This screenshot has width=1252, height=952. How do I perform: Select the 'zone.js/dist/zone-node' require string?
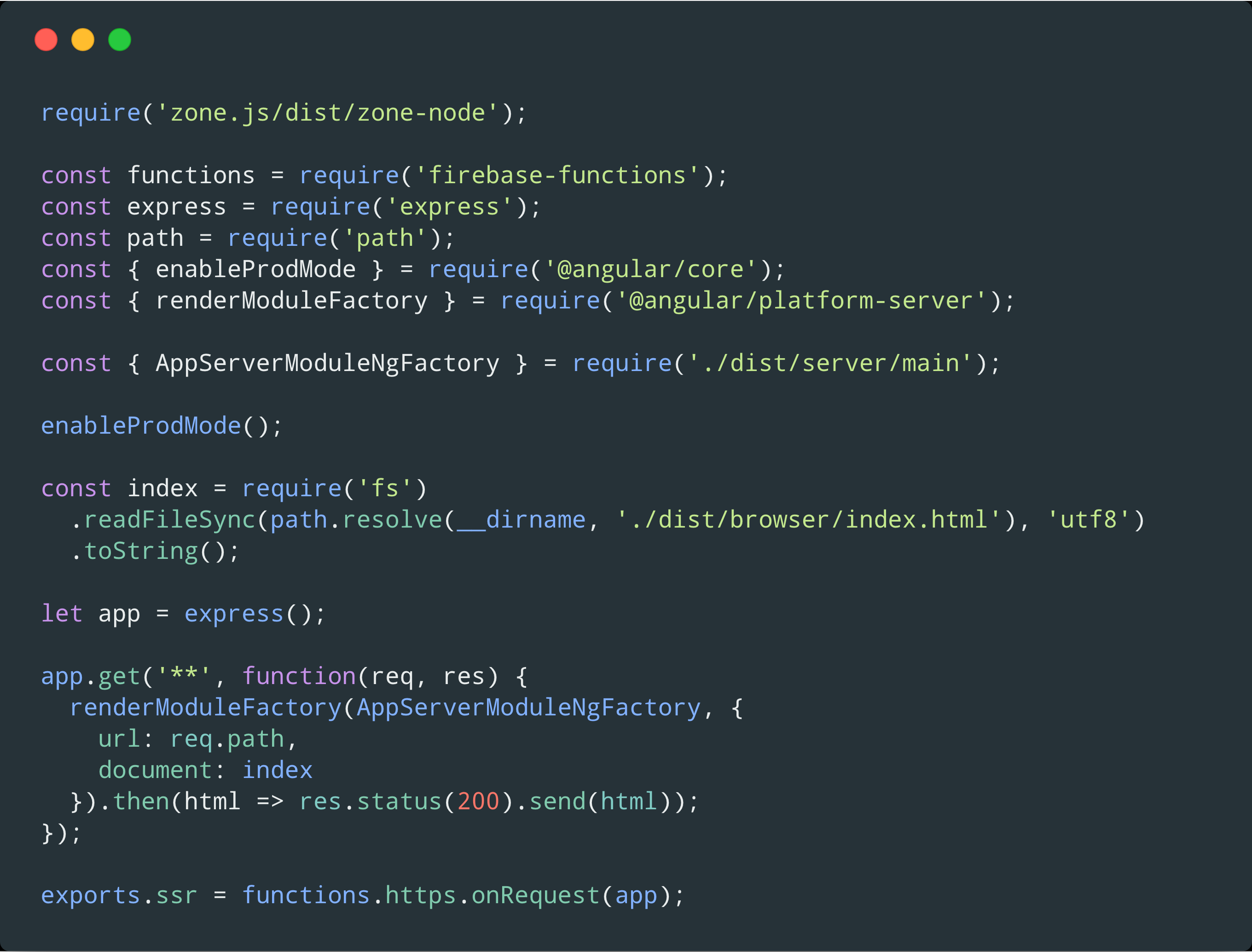[326, 112]
